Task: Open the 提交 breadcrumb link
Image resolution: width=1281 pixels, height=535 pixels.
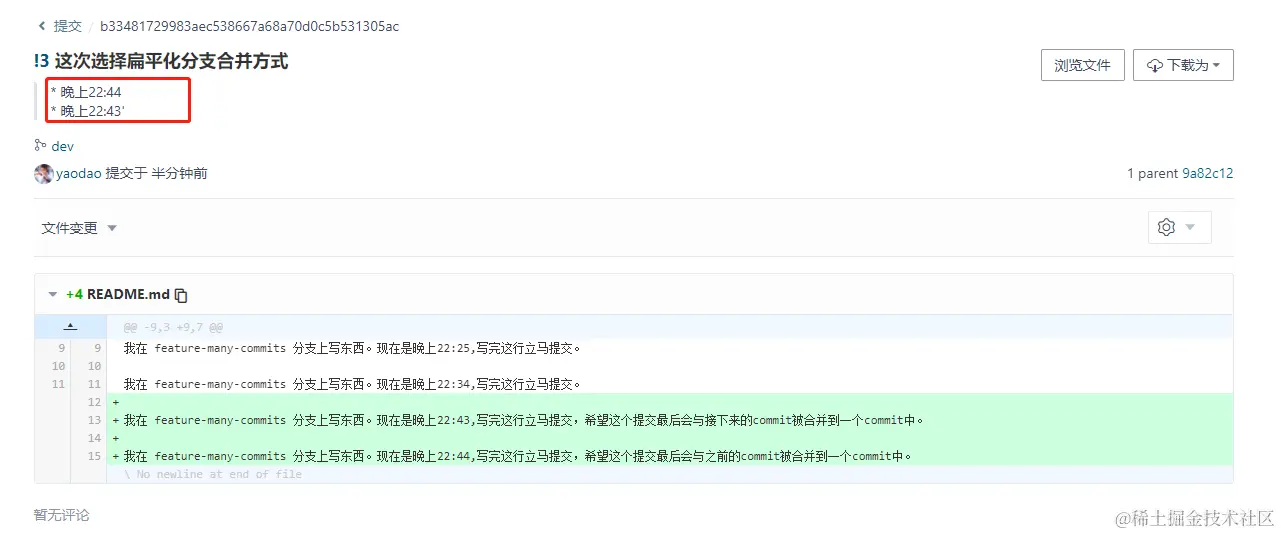Action: (68, 26)
